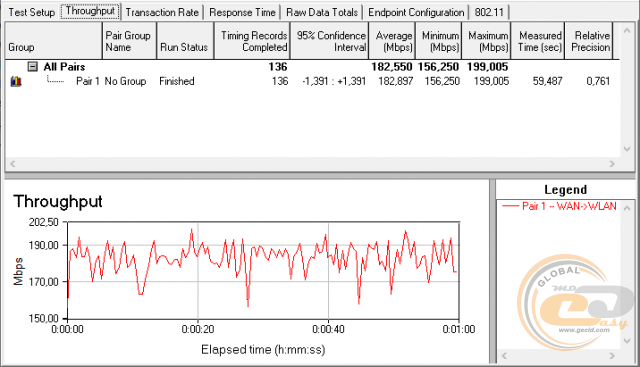Switch to the Test Setup tab
This screenshot has height=367, width=640.
31,12
